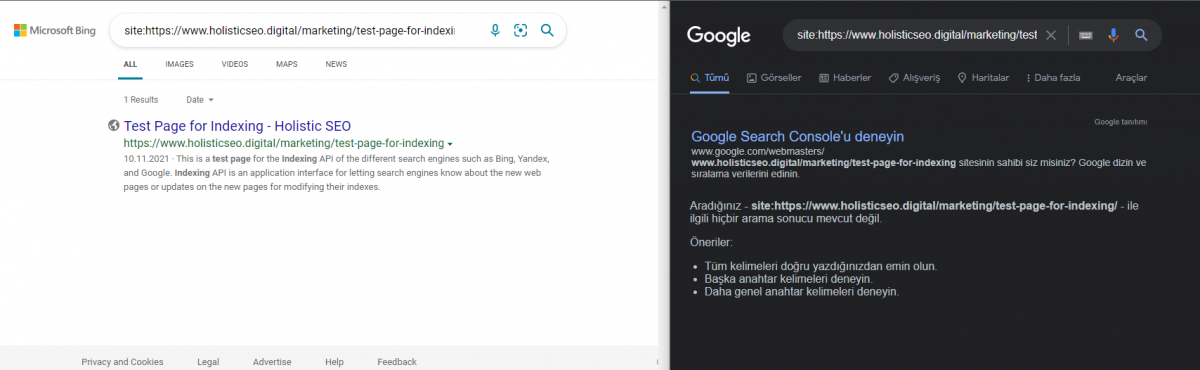The image size is (1200, 370).
Task: Open Google Araçlar tools
Action: tap(1131, 78)
